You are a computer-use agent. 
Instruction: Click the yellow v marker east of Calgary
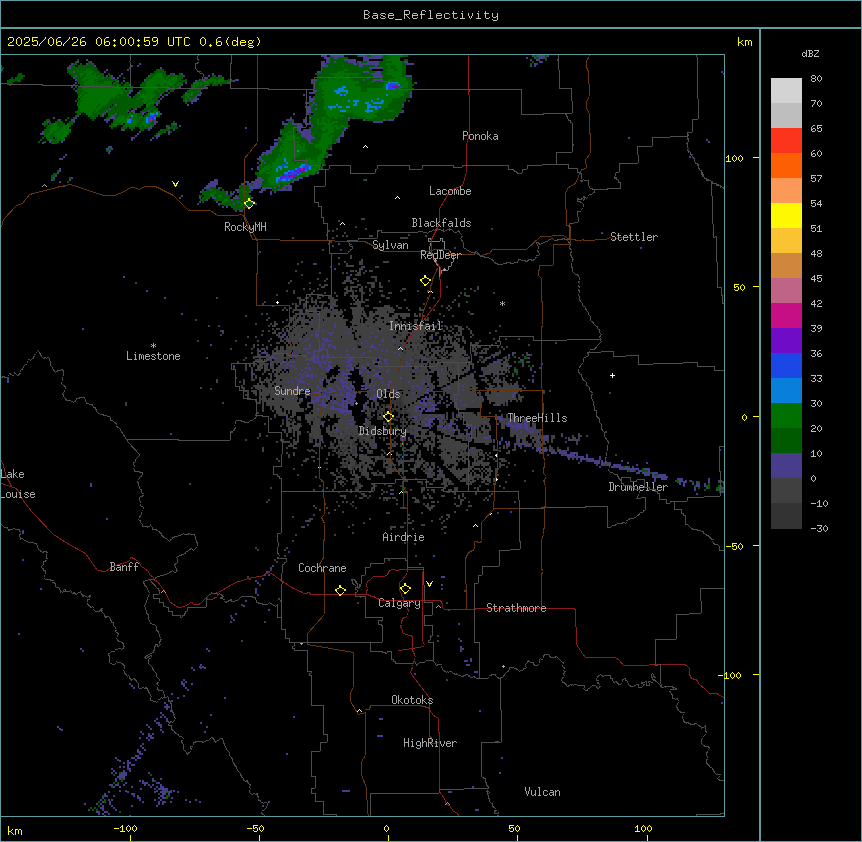[x=429, y=584]
